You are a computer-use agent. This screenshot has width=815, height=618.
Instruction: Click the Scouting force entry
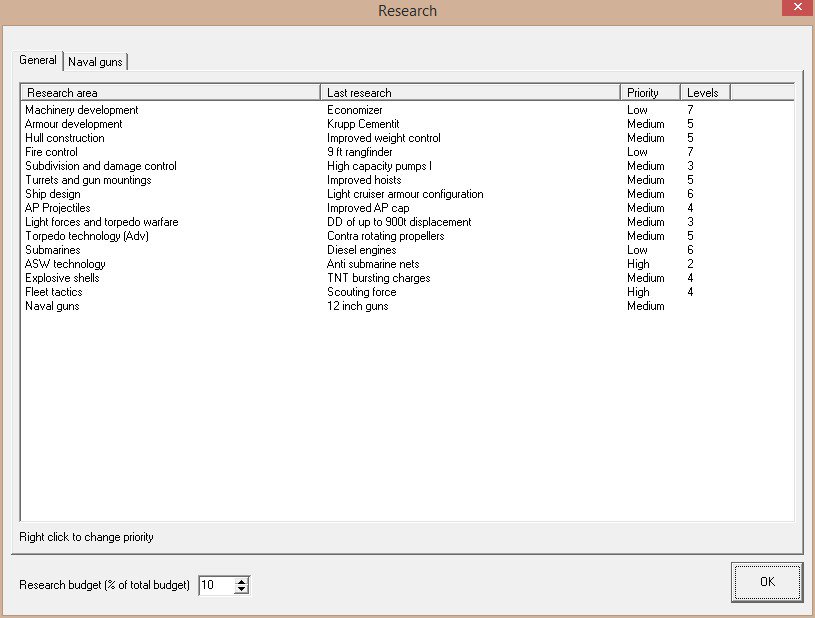(x=362, y=292)
